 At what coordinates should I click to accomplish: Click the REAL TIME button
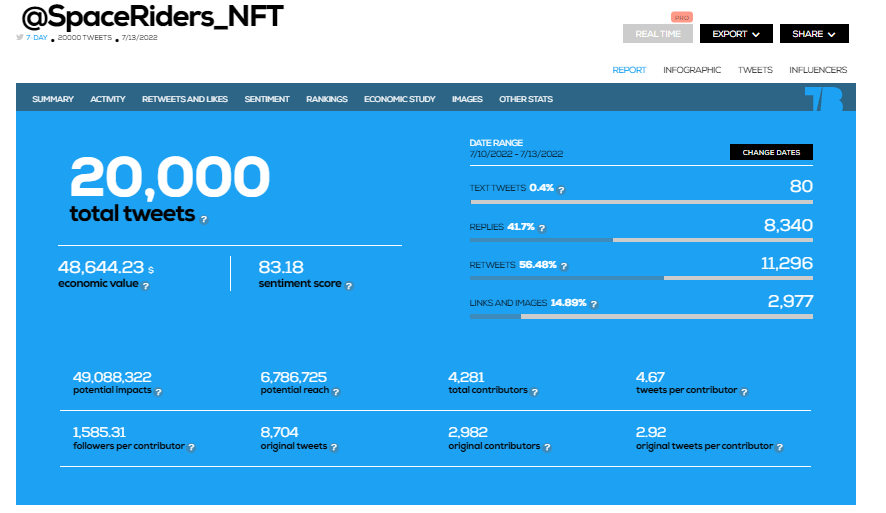pos(658,34)
